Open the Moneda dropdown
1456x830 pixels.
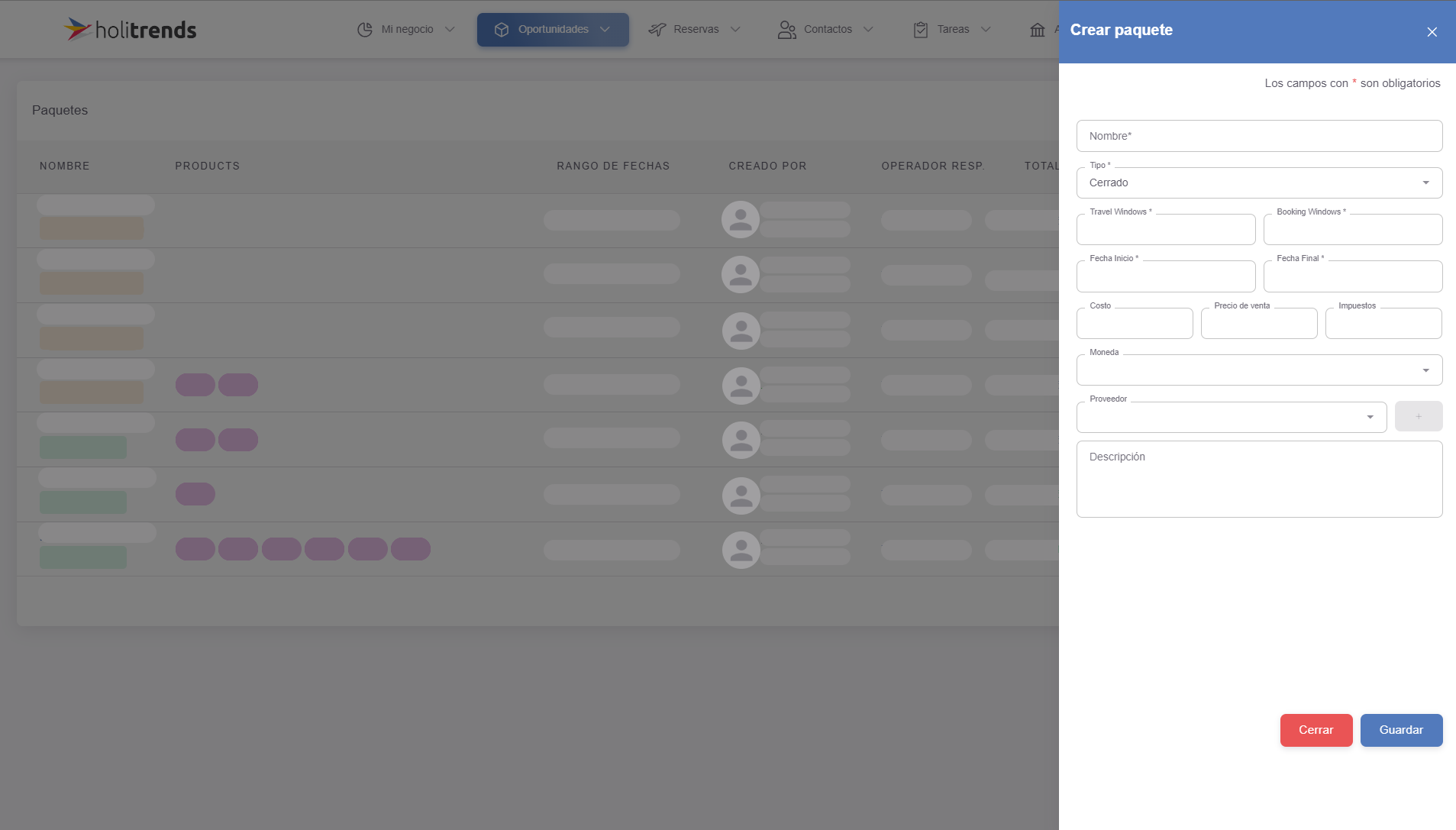coord(1259,370)
